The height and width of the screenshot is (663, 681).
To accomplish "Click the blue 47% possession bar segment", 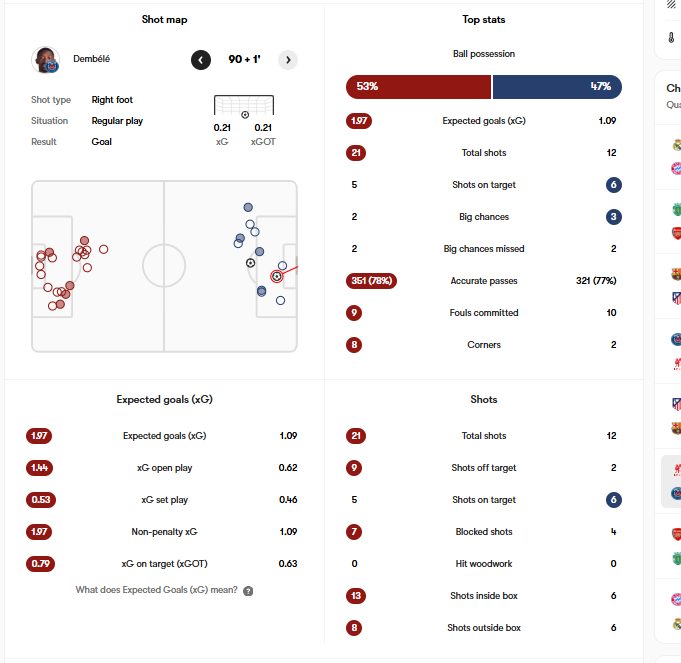I will click(557, 87).
